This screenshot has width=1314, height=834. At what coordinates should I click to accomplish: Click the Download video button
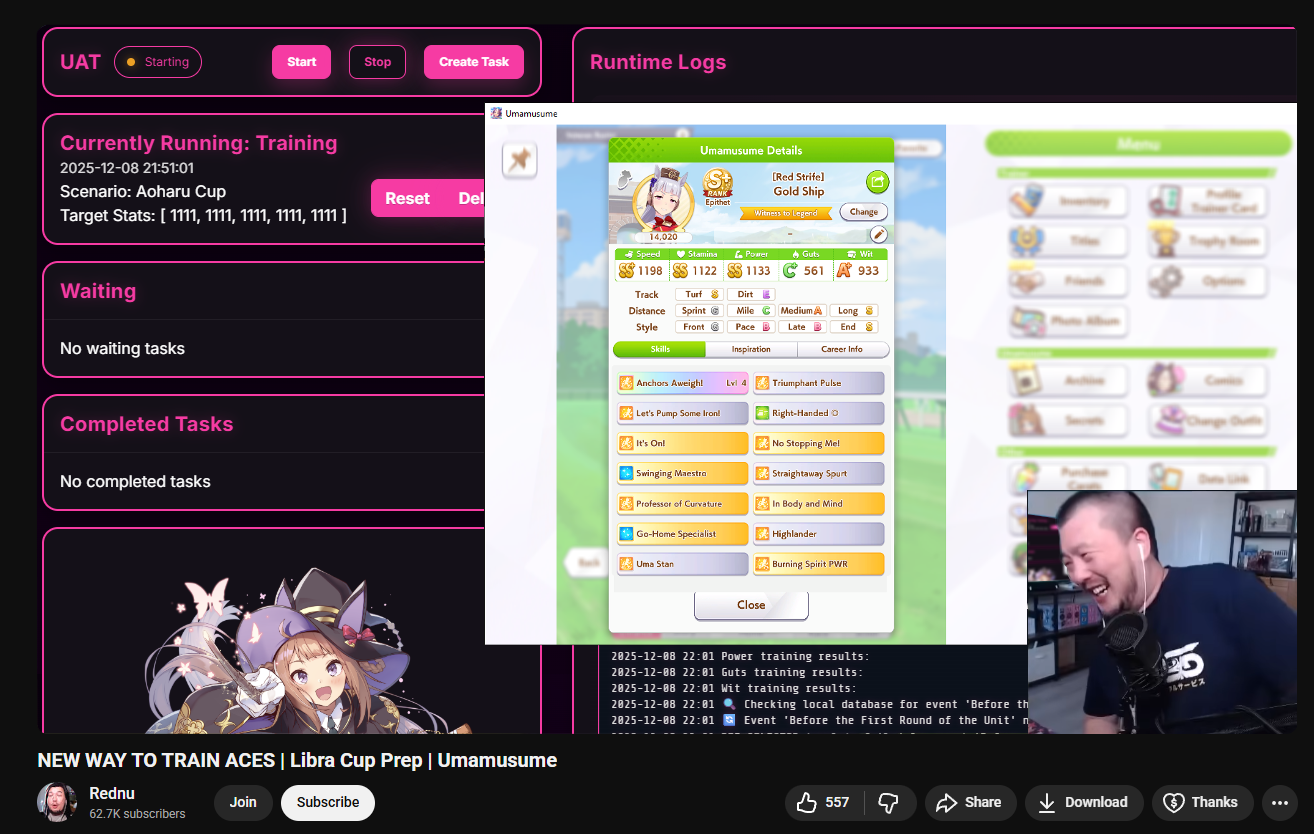[x=1083, y=802]
